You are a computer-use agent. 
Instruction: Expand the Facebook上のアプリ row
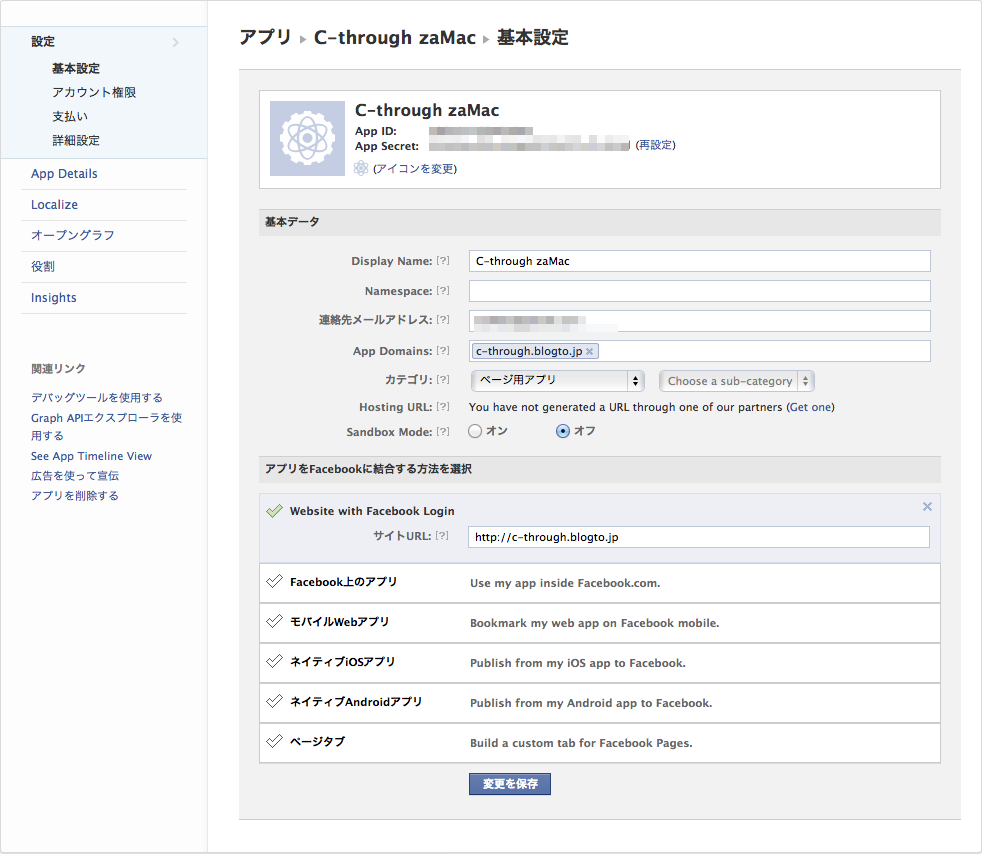pyautogui.click(x=599, y=583)
